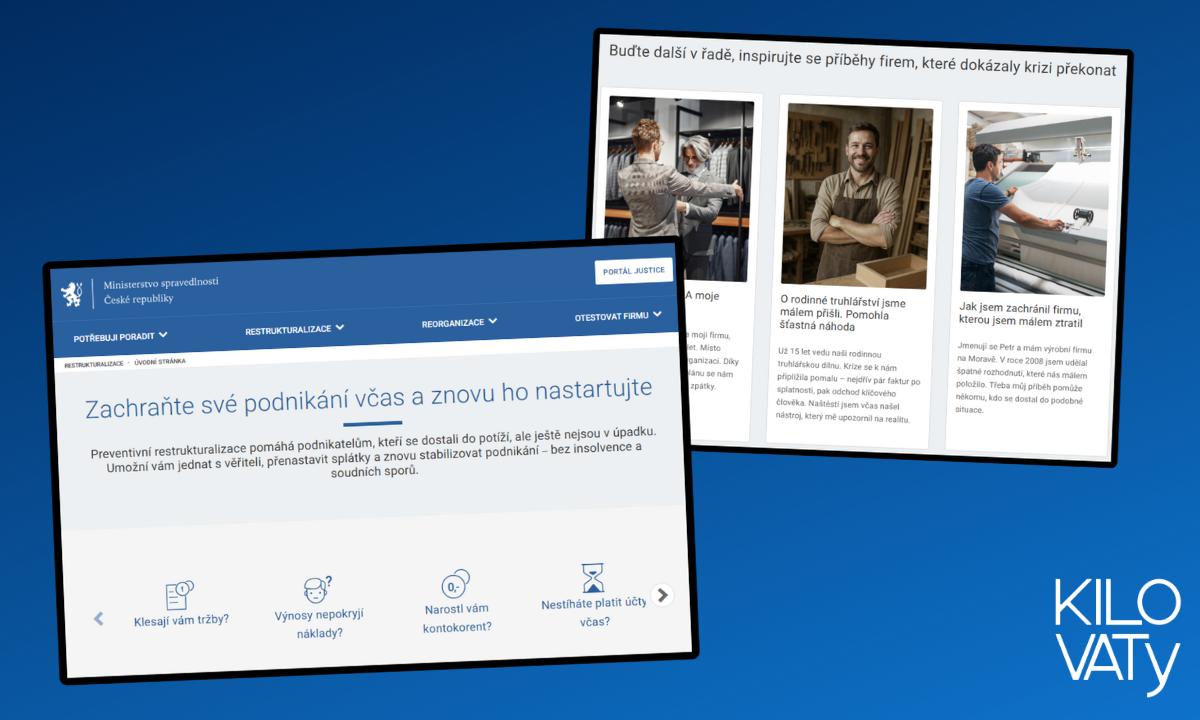Expand the Restrukturalizace menu chevron
1200x720 pixels.
point(339,327)
